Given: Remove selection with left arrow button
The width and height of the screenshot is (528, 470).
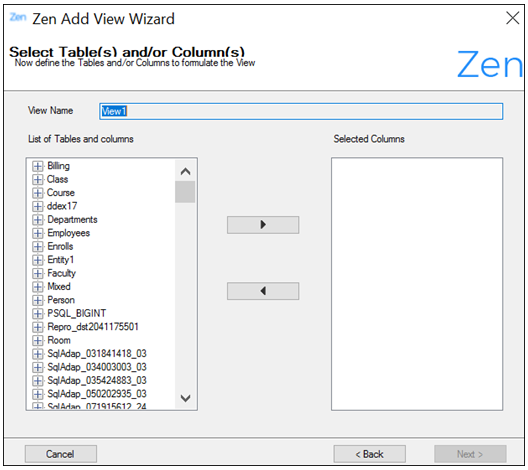Looking at the screenshot, I should pyautogui.click(x=263, y=291).
